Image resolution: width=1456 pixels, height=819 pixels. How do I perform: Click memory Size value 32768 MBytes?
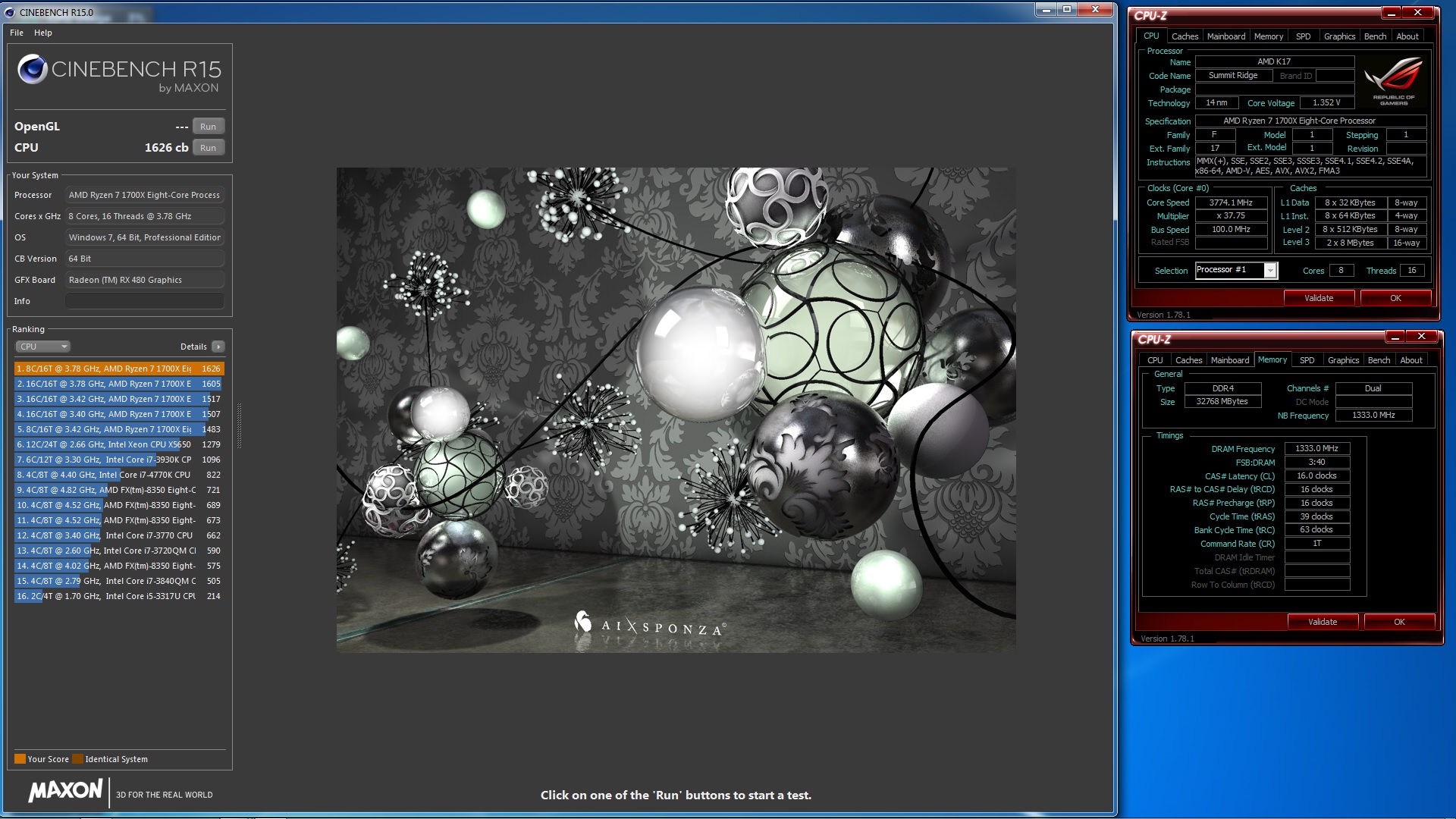1222,402
